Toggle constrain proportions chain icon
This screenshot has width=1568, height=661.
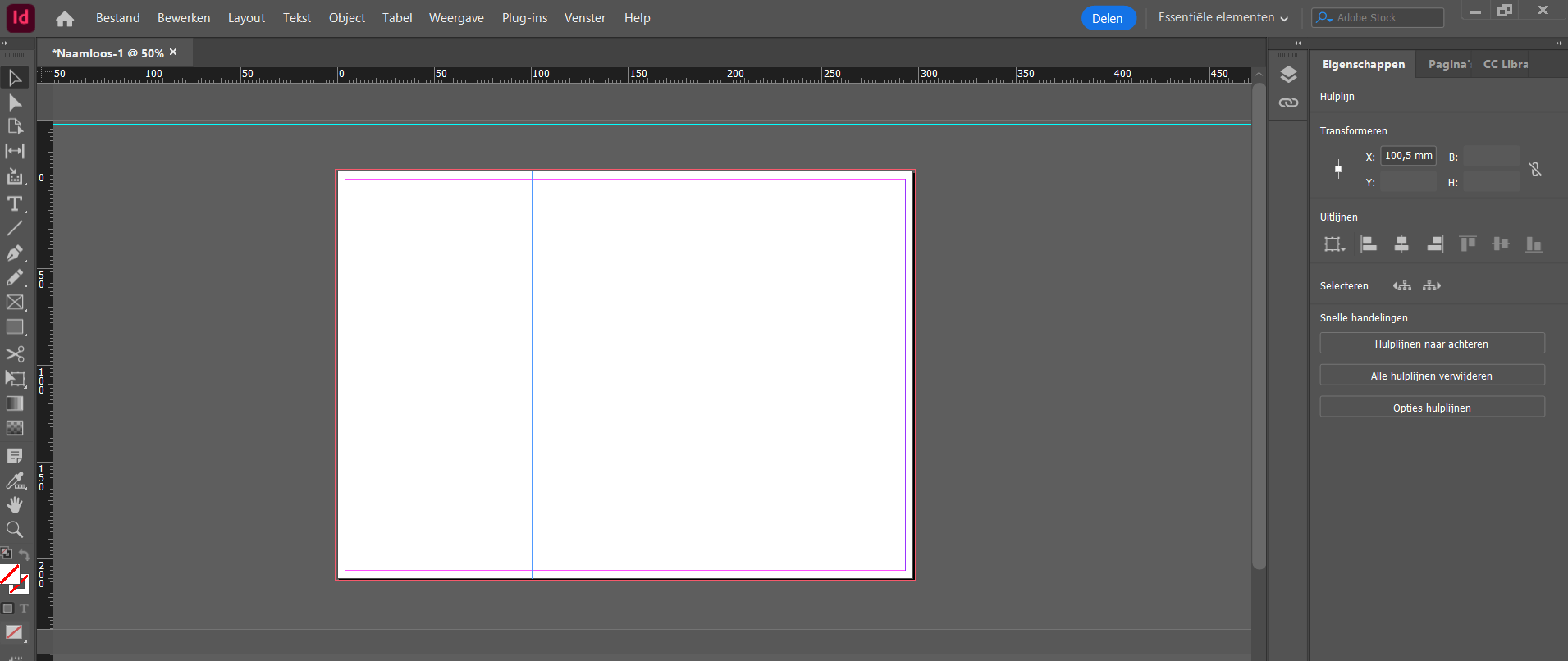(x=1535, y=169)
